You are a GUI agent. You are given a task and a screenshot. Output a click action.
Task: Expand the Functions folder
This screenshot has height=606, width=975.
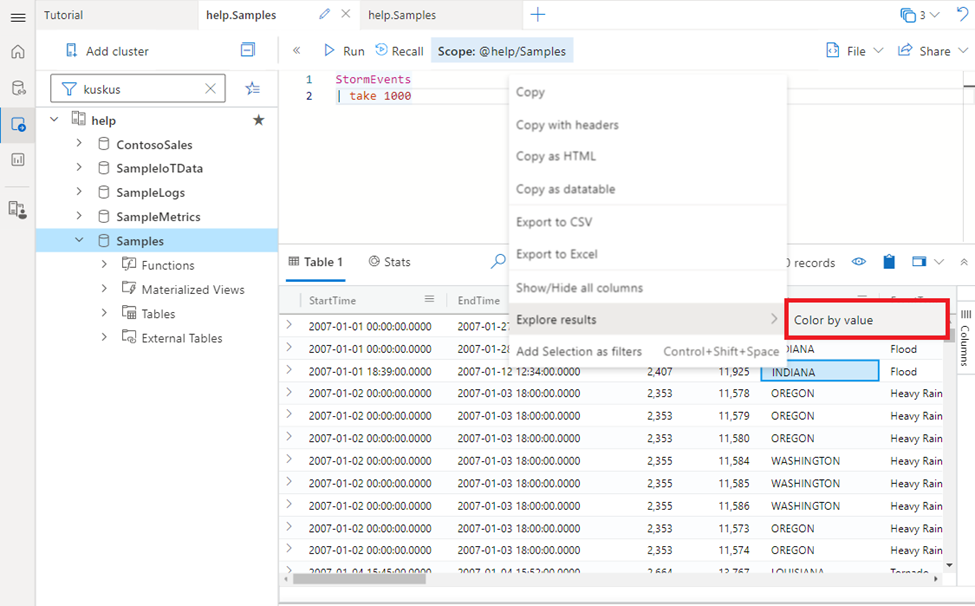[104, 264]
